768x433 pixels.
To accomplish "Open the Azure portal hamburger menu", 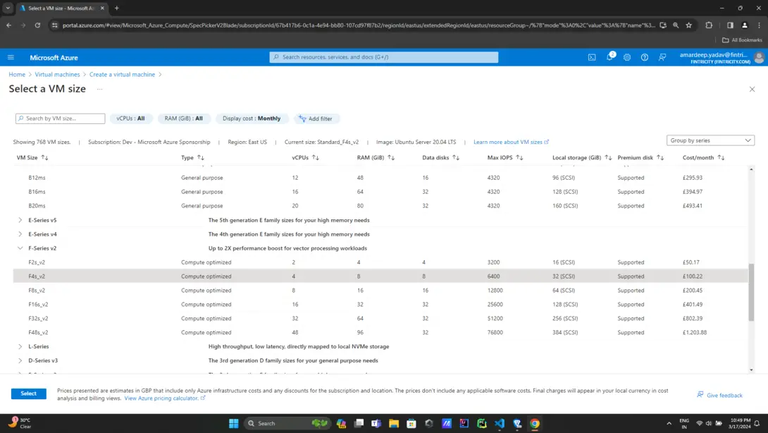I will (11, 57).
